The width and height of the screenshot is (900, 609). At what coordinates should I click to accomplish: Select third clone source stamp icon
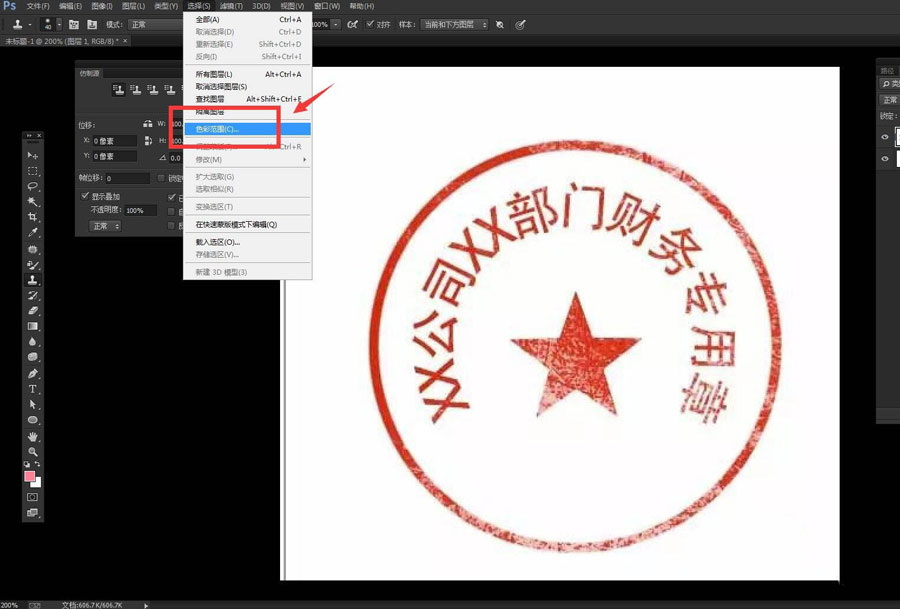pyautogui.click(x=153, y=90)
